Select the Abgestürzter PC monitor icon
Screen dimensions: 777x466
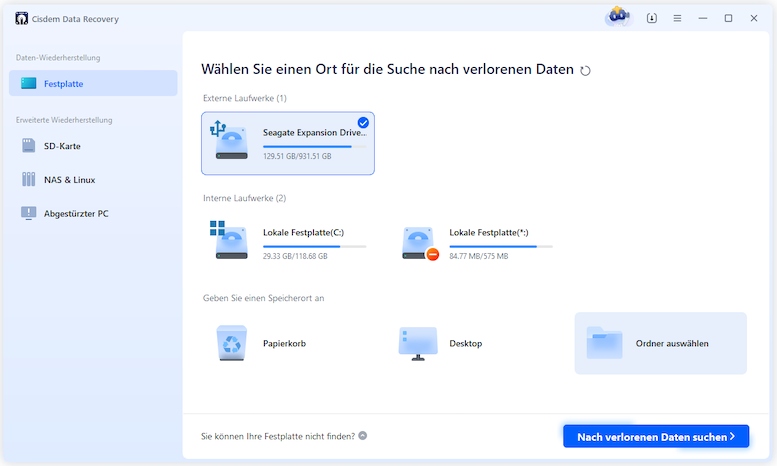pos(28,213)
